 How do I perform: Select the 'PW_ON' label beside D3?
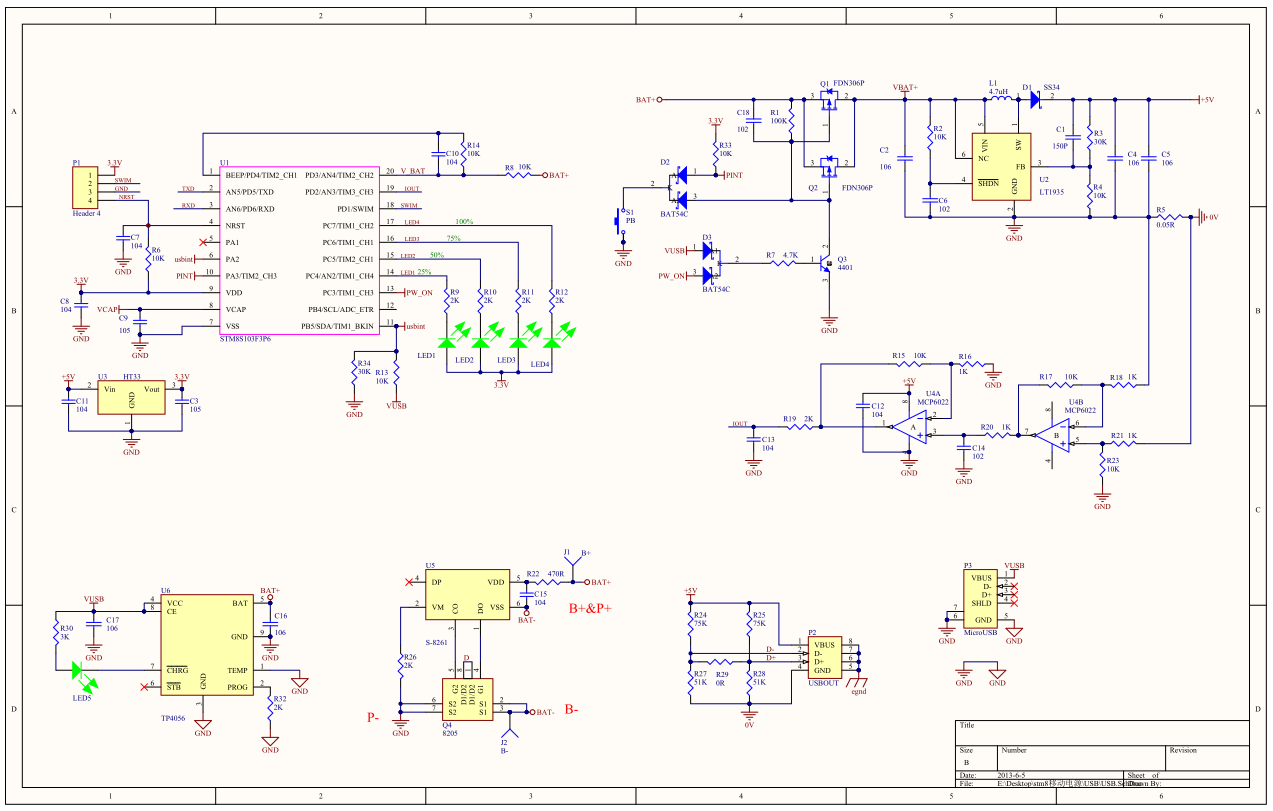[x=671, y=276]
